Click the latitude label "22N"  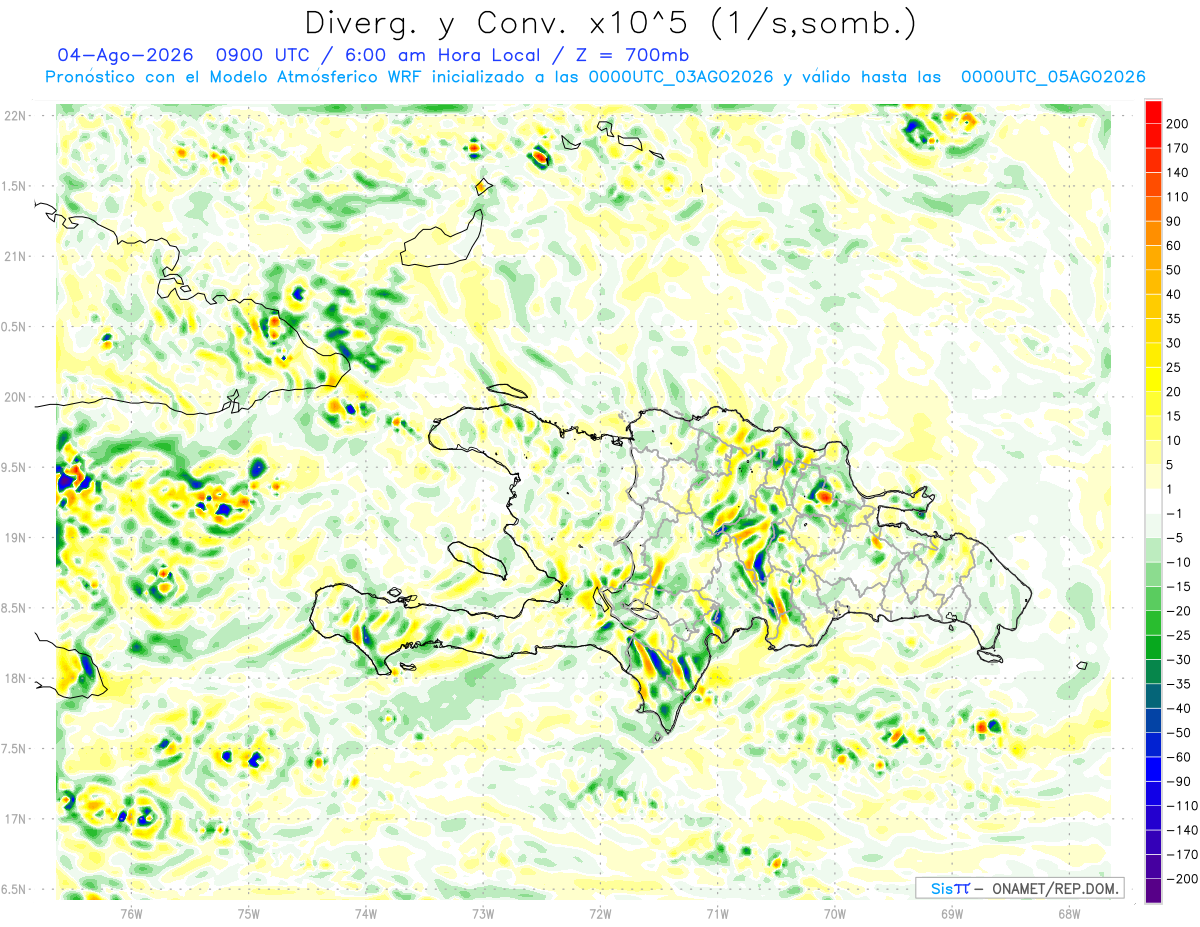coord(15,116)
